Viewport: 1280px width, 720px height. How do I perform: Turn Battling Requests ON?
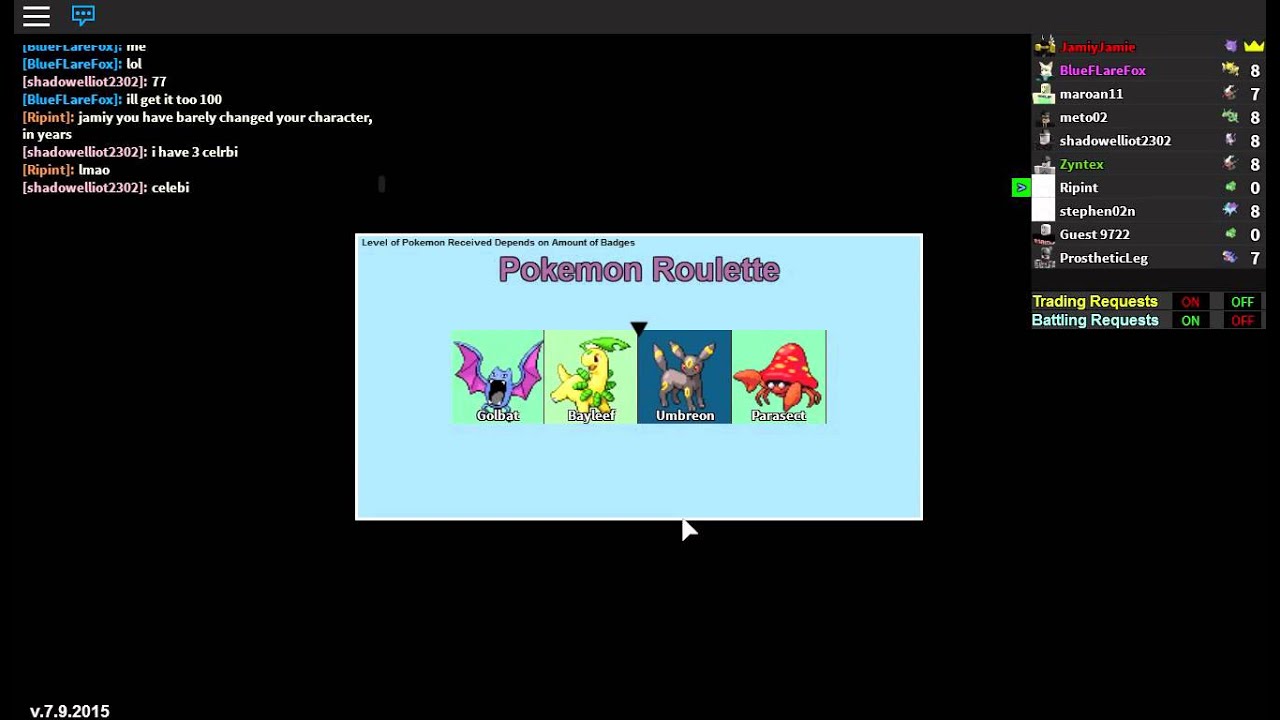[1190, 321]
